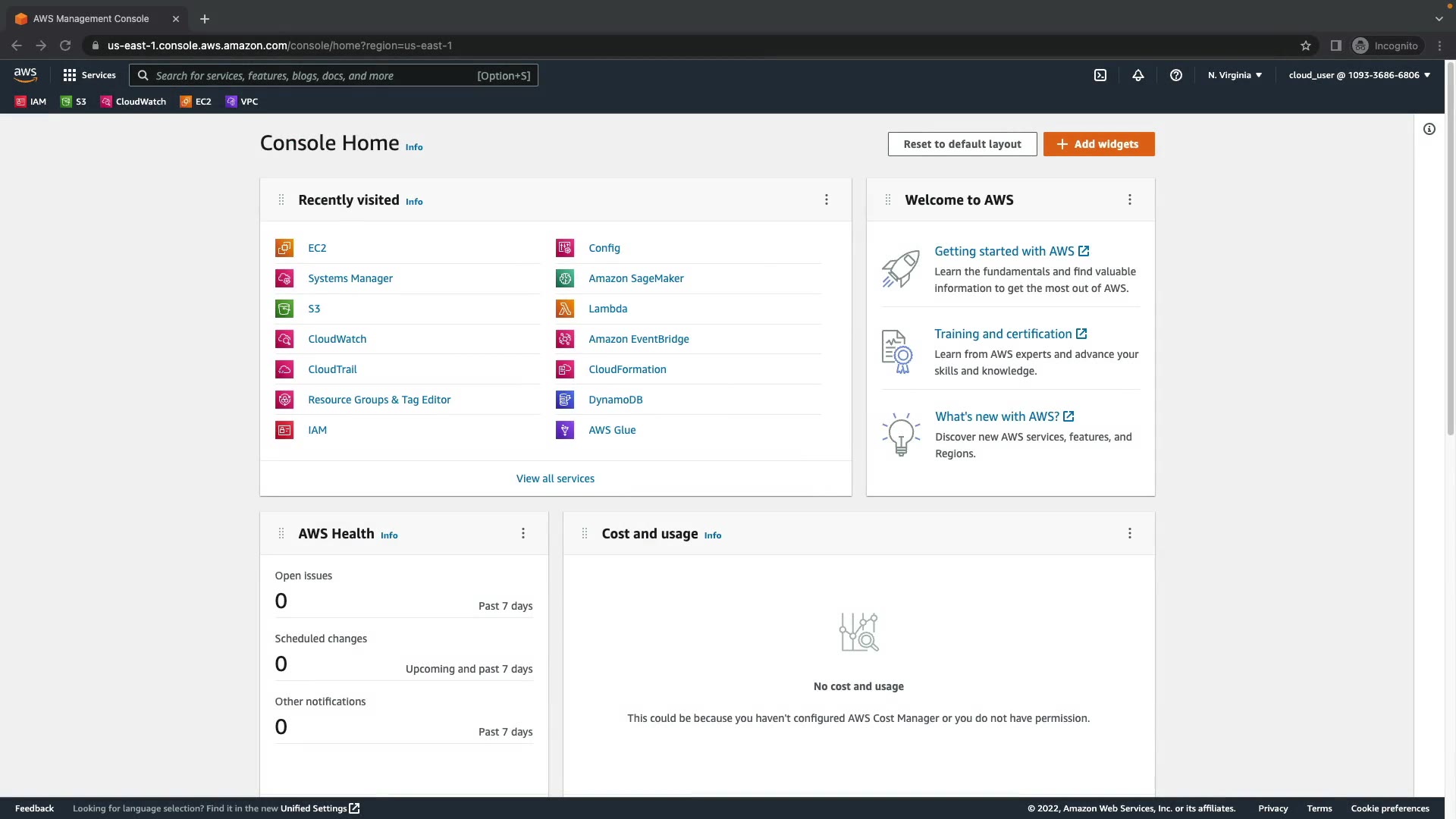Click the EC2 service icon in Recently visited

coord(284,248)
